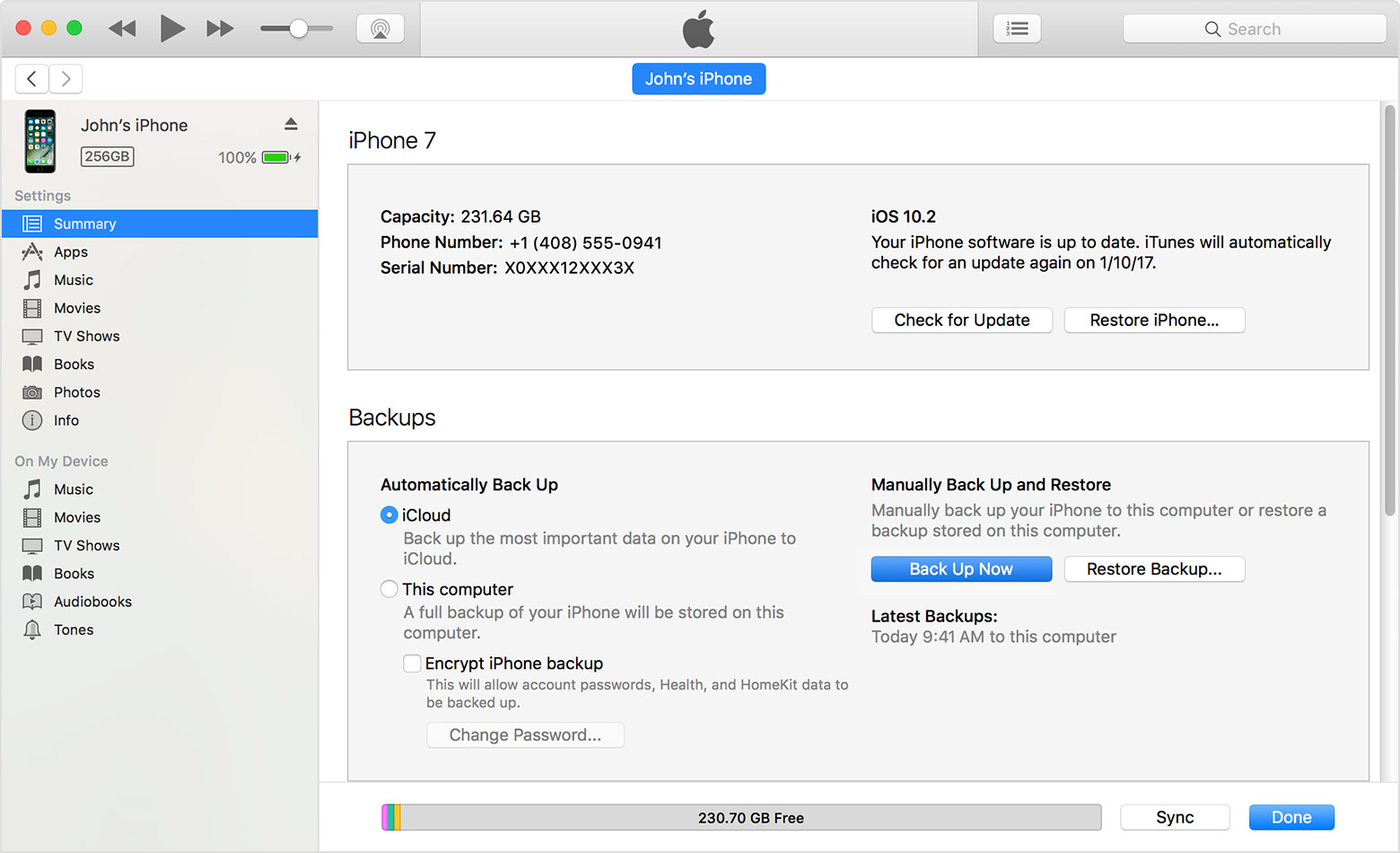
Task: Open TV Shows under Settings
Action: pos(160,336)
